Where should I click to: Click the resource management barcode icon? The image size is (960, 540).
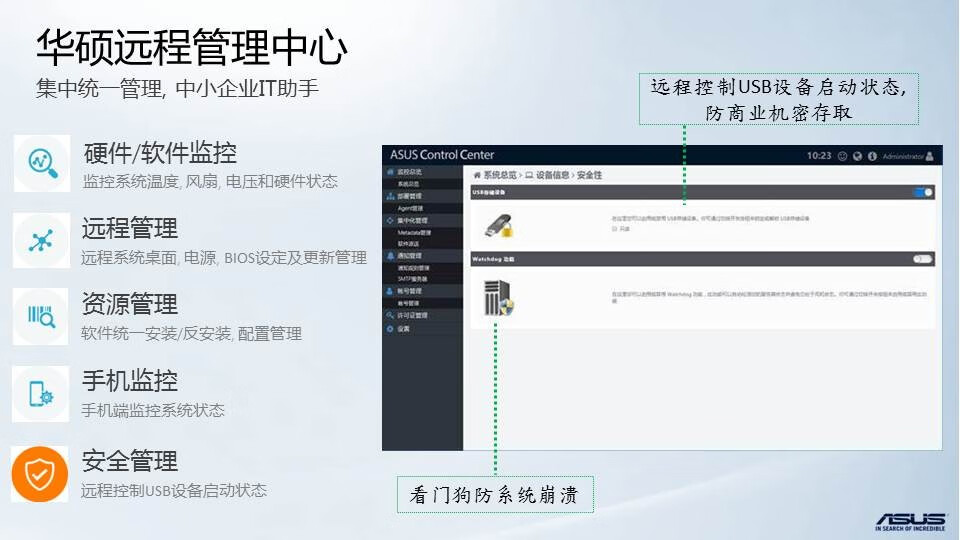(x=41, y=317)
